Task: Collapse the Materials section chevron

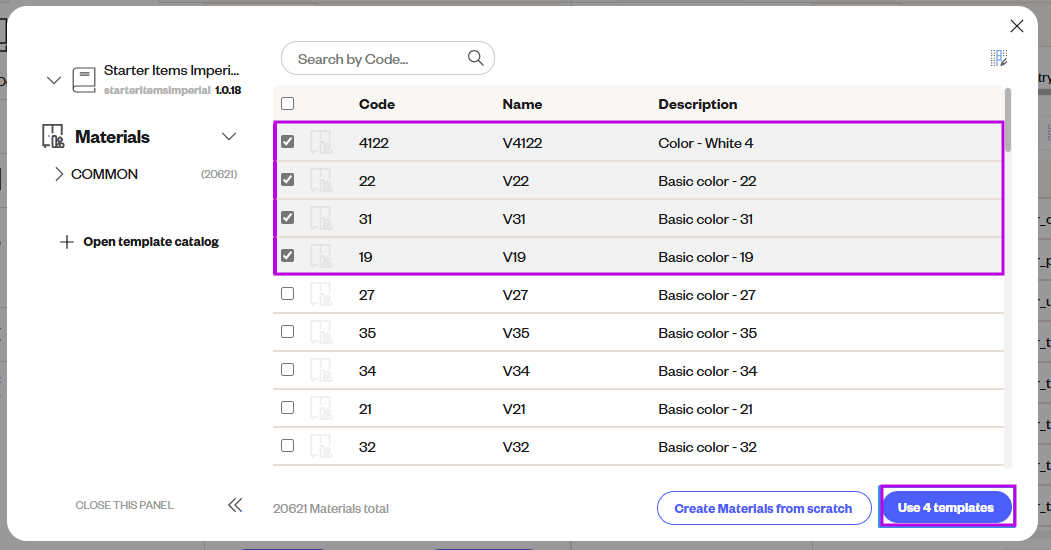Action: coord(229,137)
